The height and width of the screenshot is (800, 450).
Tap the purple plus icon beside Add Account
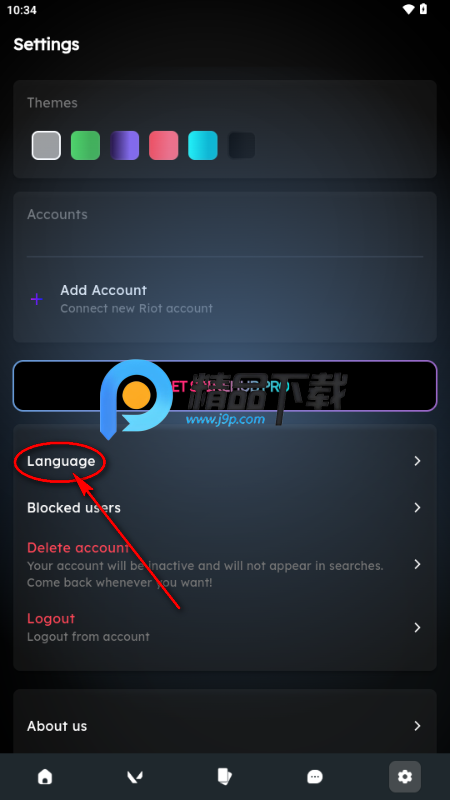tap(36, 299)
